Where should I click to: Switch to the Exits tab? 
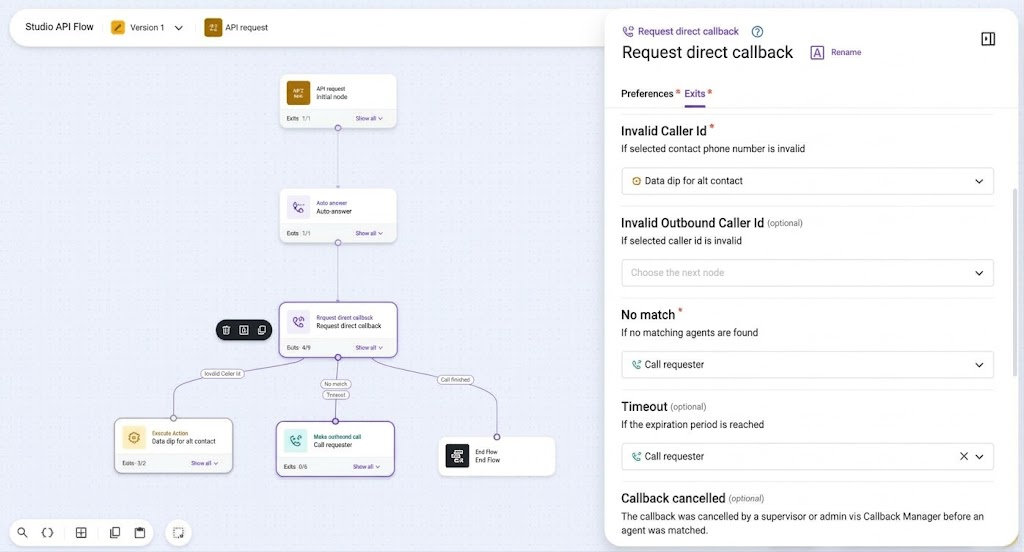tap(694, 93)
